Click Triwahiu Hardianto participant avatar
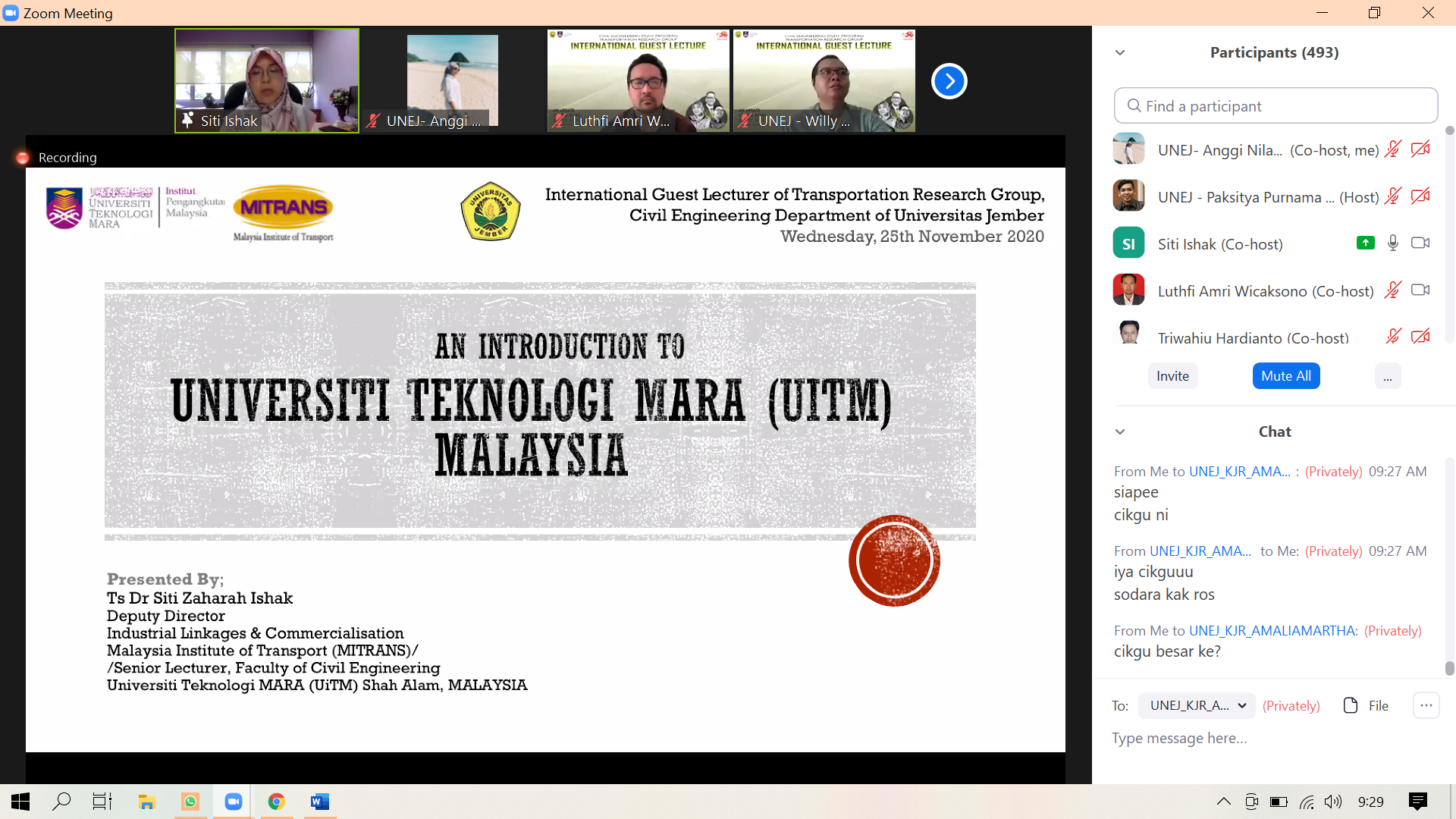Image resolution: width=1456 pixels, height=819 pixels. pyautogui.click(x=1128, y=334)
